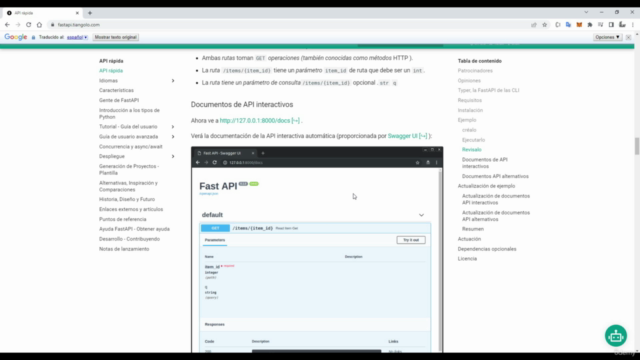This screenshot has height=360, width=640.
Task: Expand Guía de usuario avanzada section
Action: point(173,137)
